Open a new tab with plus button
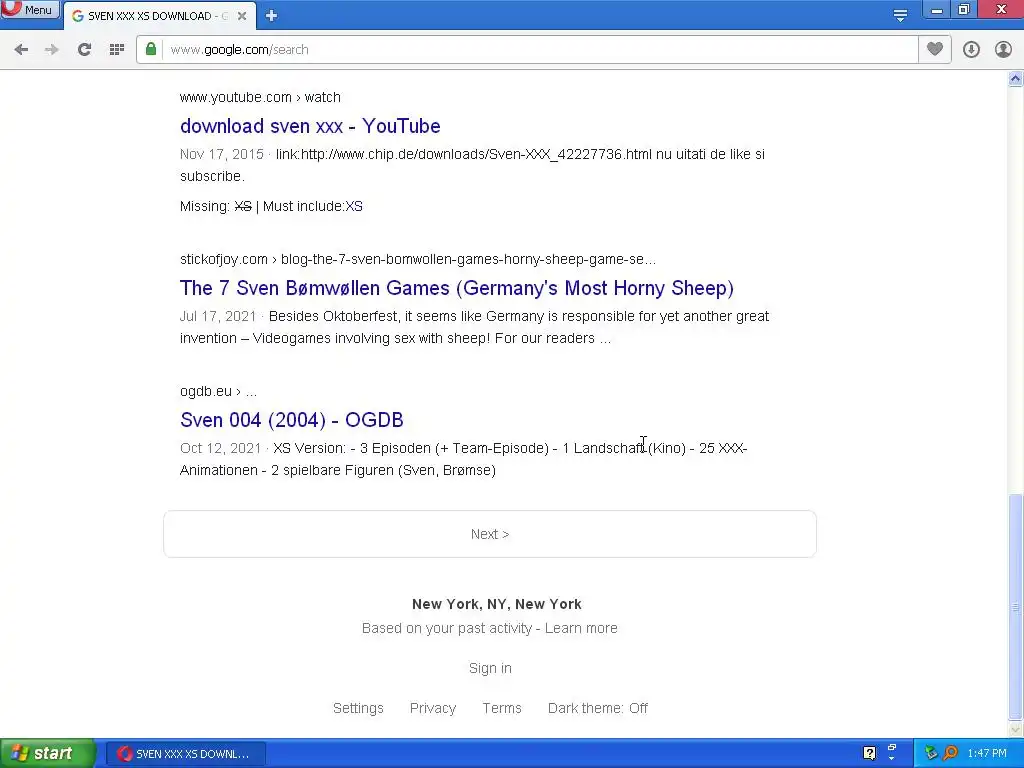Screen dimensions: 1024x768 tap(271, 16)
